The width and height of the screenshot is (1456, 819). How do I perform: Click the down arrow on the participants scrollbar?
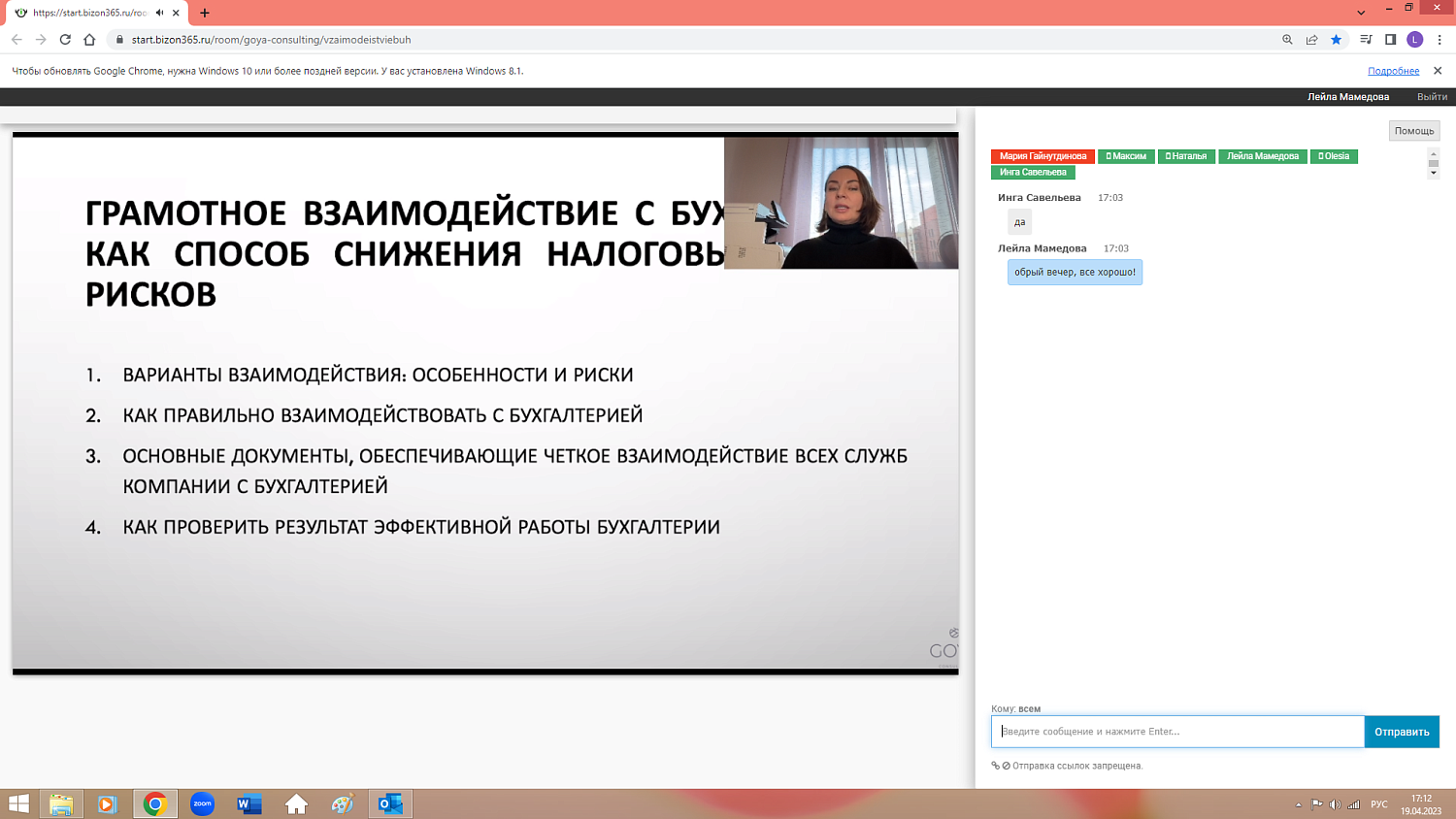pyautogui.click(x=1432, y=174)
